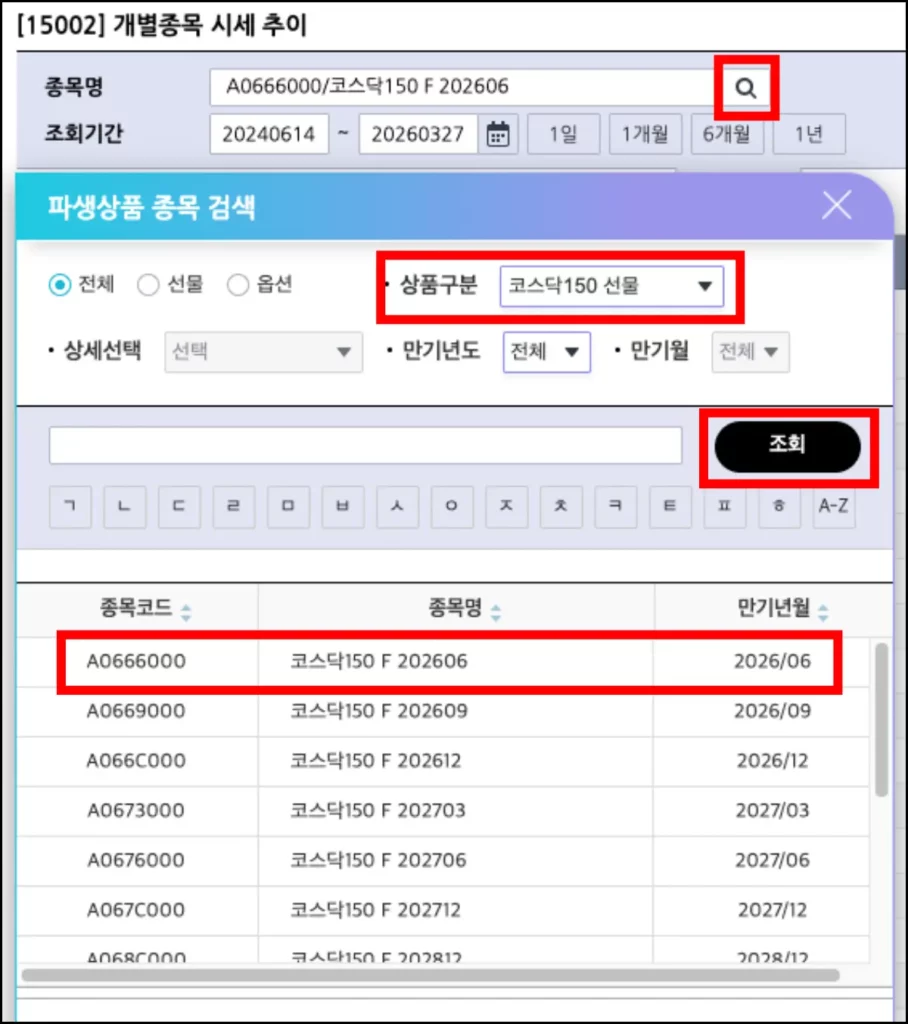Close the 파생상품 종목 검색 dialog with X
Image resolution: width=908 pixels, height=1024 pixels.
click(836, 205)
